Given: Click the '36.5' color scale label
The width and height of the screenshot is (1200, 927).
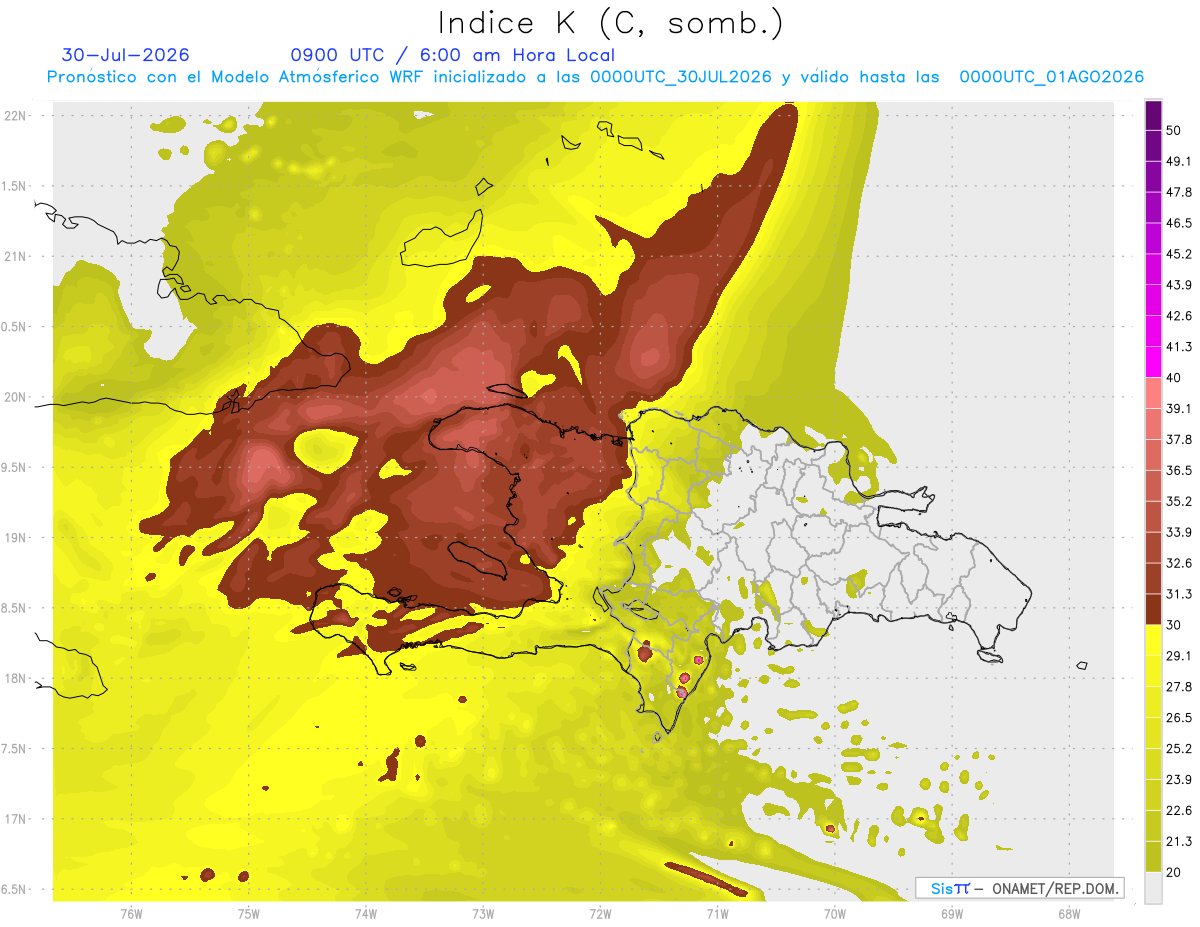Looking at the screenshot, I should click(x=1179, y=470).
